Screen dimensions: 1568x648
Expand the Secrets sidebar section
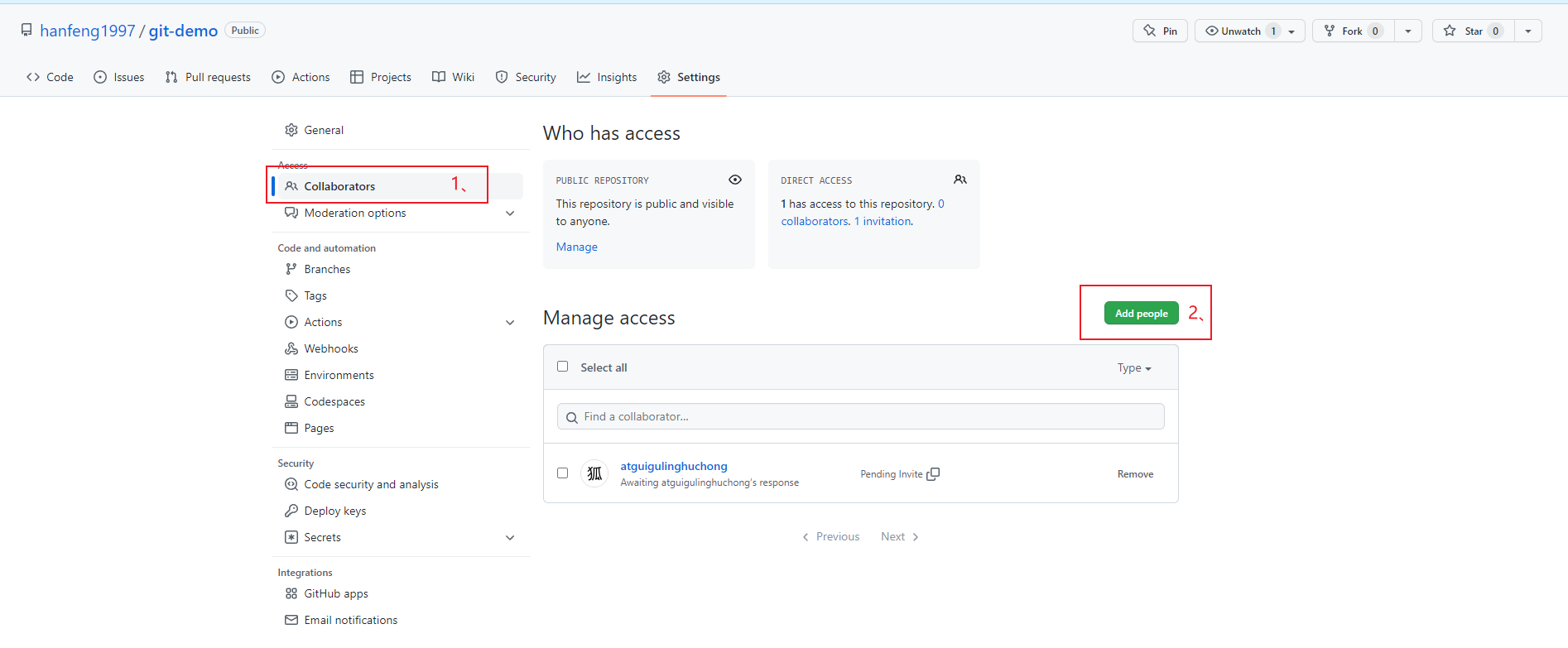pyautogui.click(x=510, y=537)
